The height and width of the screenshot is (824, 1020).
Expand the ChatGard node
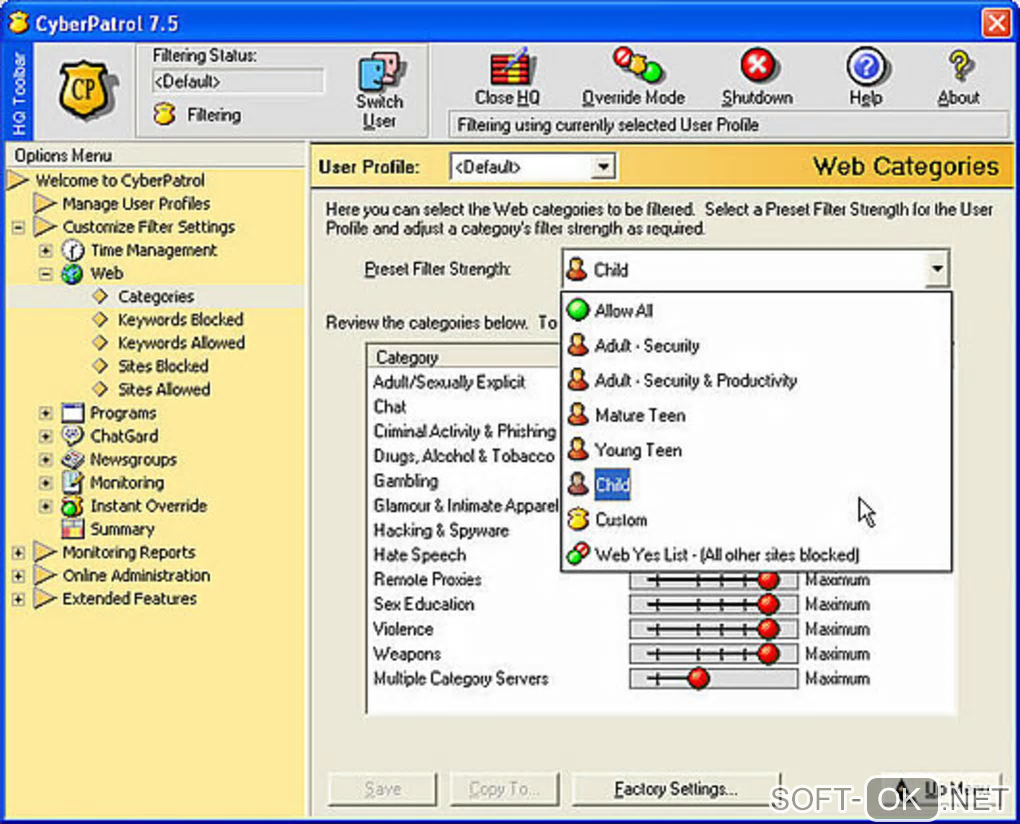click(46, 436)
